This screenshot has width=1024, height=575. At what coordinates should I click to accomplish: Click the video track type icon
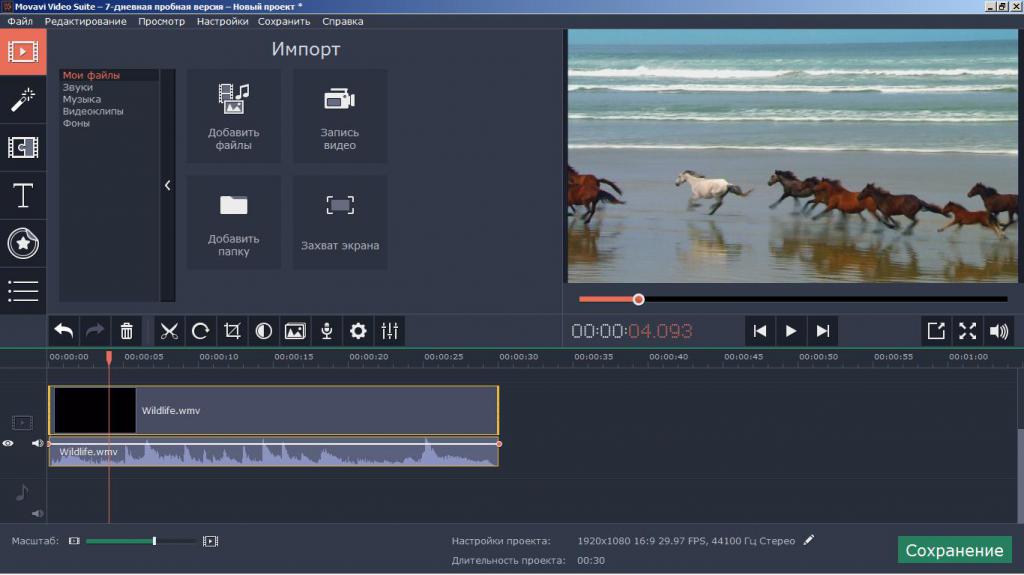[22, 423]
